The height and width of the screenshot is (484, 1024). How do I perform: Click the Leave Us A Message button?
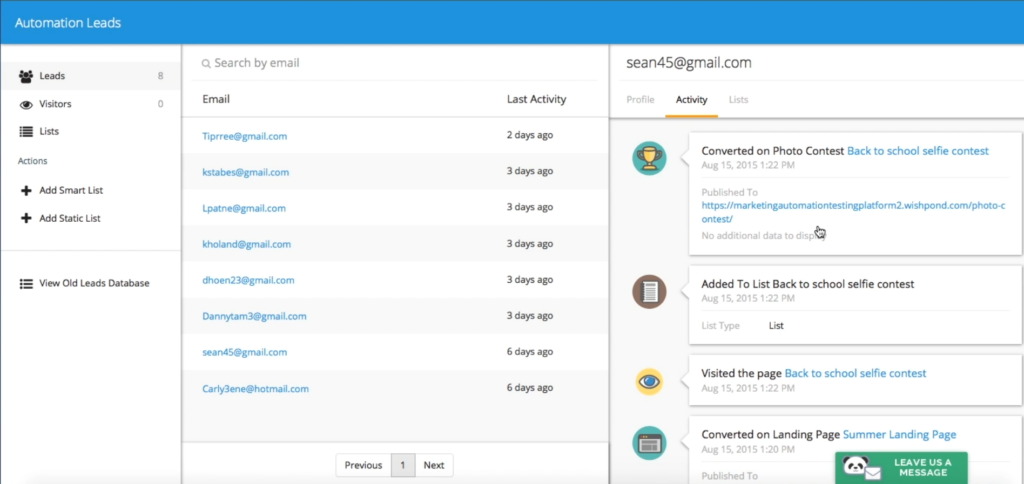click(x=901, y=468)
